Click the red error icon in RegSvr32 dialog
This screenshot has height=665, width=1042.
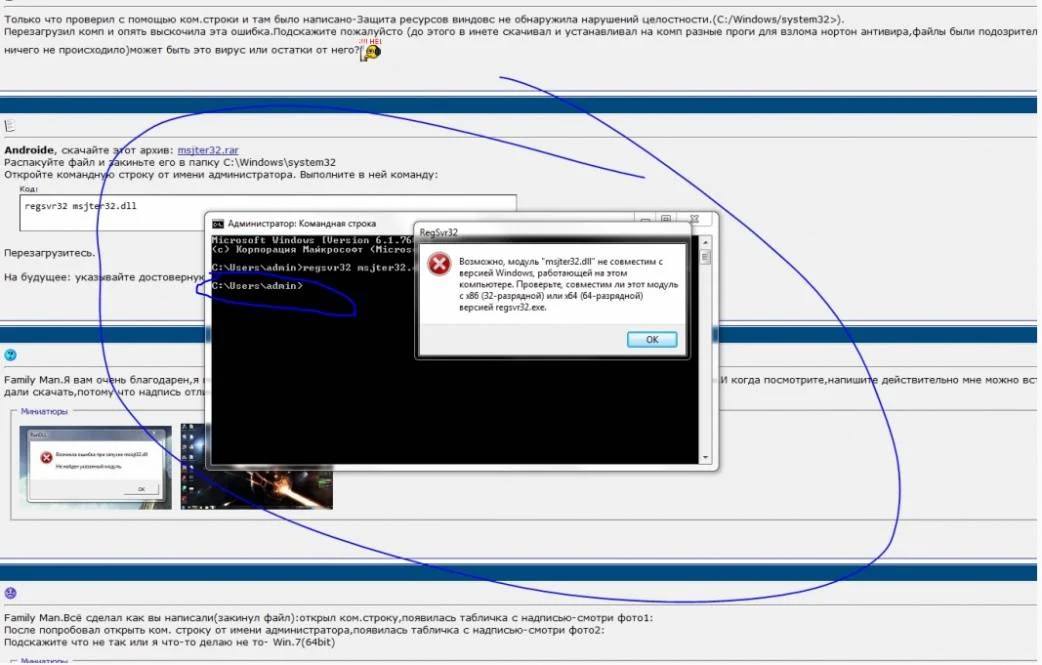[439, 264]
